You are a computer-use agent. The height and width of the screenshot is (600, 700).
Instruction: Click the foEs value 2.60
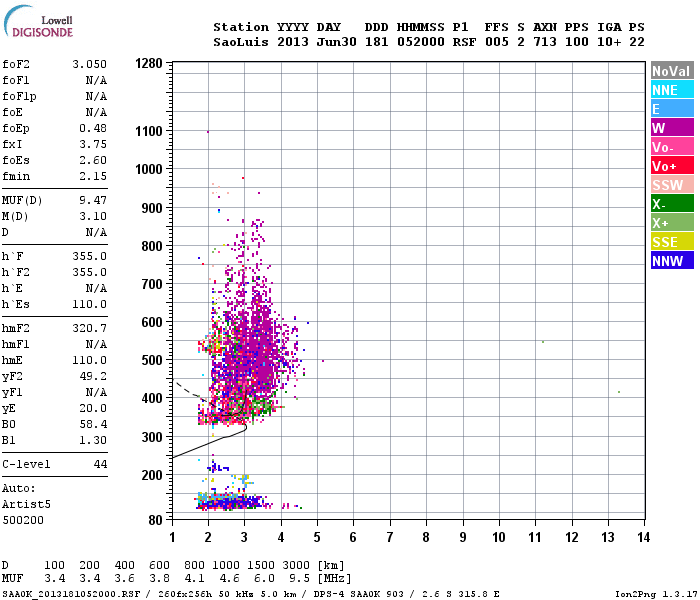point(93,160)
